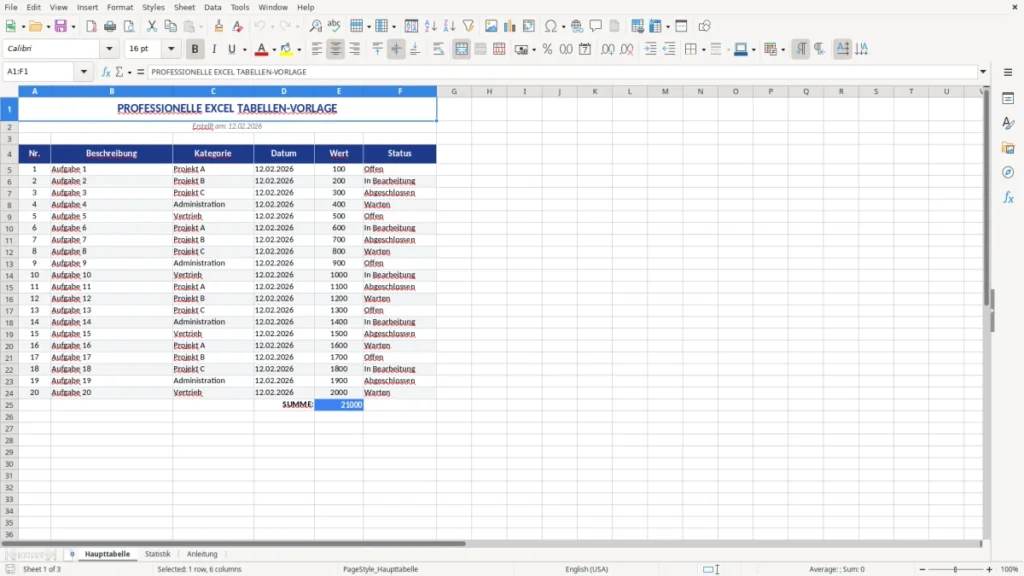Click the Format as Date icon
This screenshot has height=576, width=1024.
click(x=585, y=49)
